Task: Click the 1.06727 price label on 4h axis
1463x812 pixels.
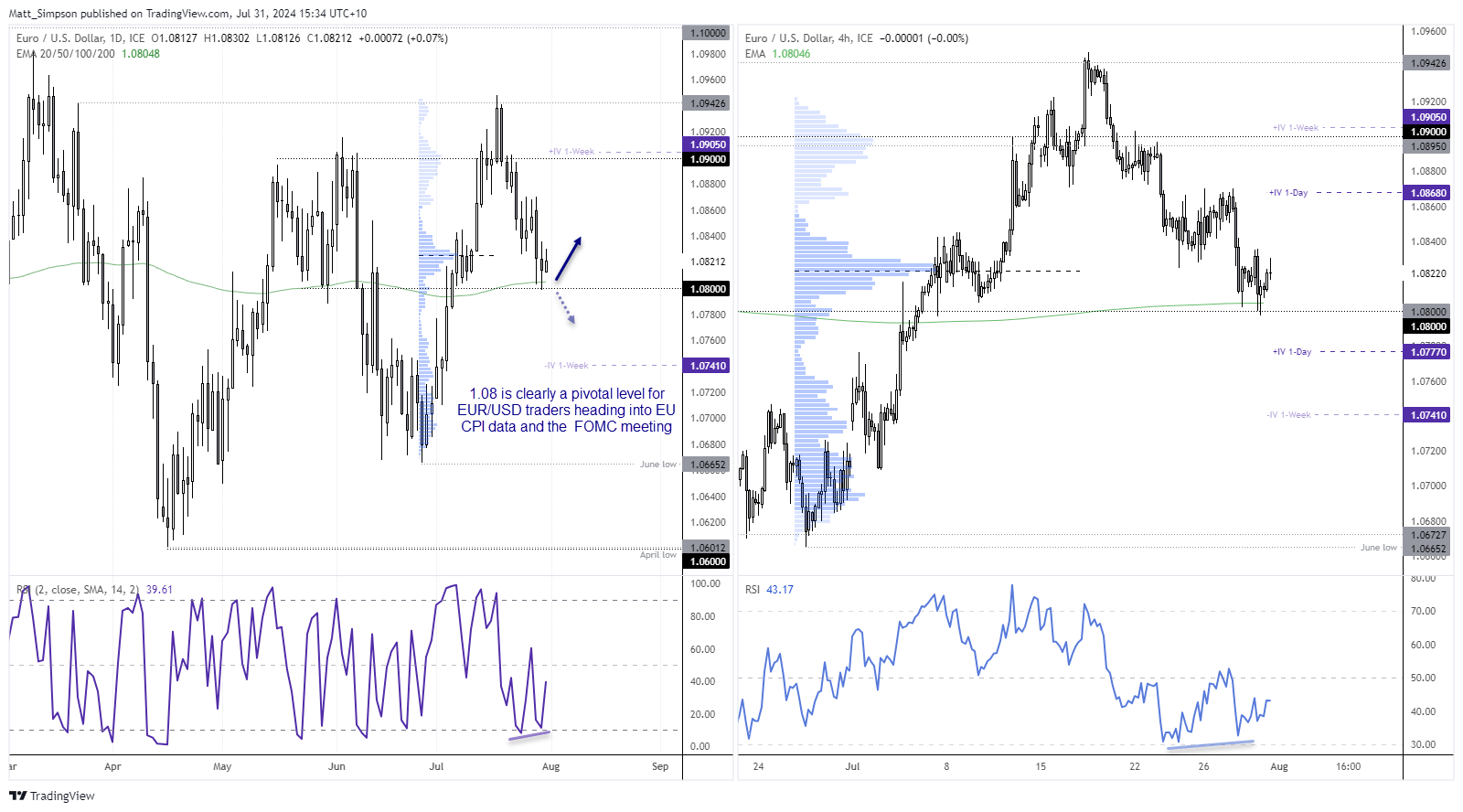Action: (x=1428, y=536)
